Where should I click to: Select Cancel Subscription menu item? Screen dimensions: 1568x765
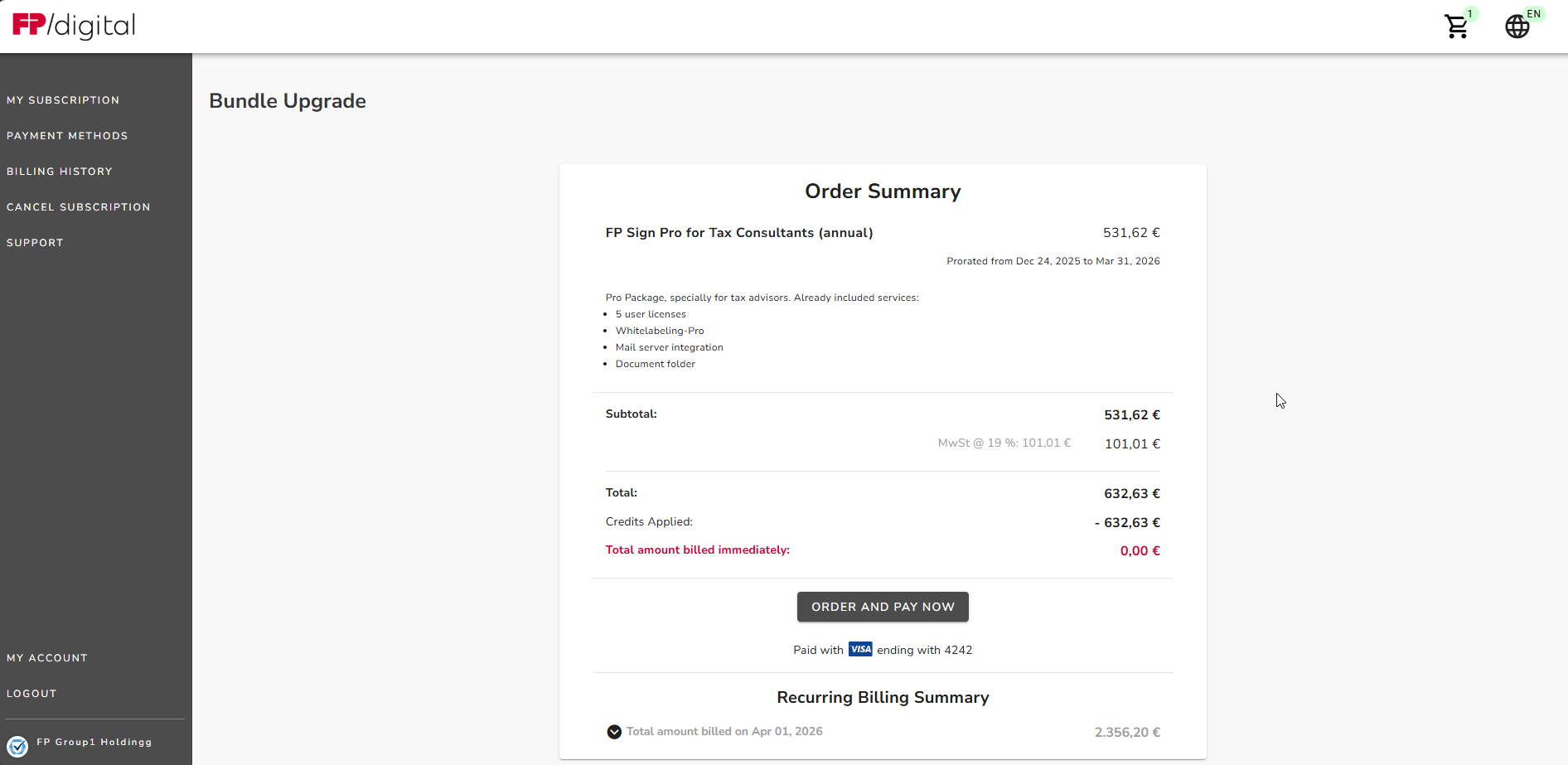[x=79, y=207]
